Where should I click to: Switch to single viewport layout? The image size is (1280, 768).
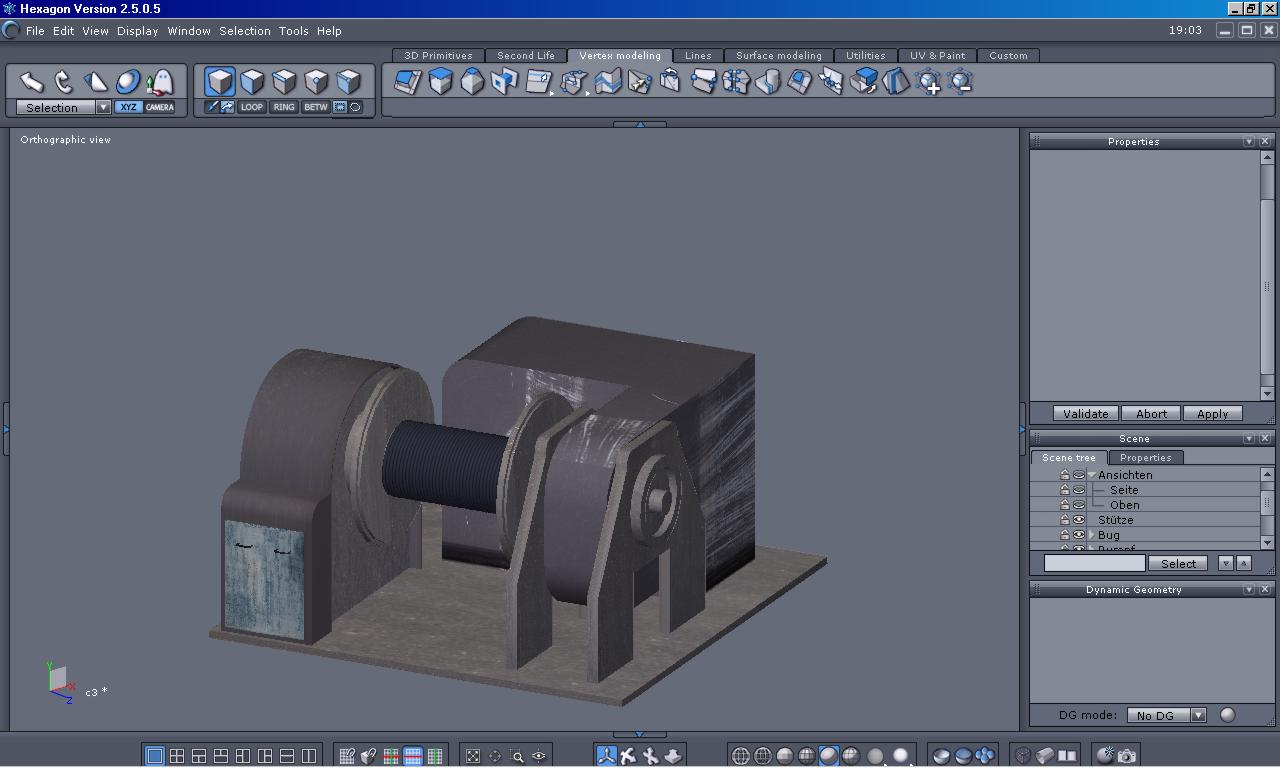[x=155, y=756]
